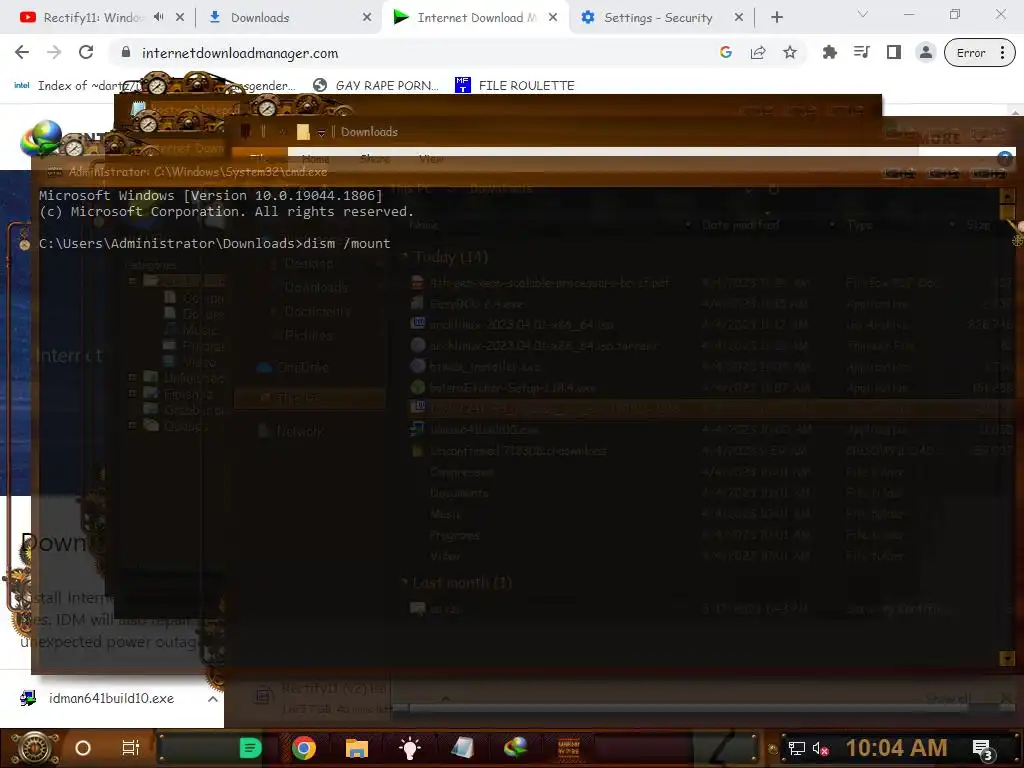The image size is (1024, 768).
Task: Share this page icon
Action: coord(758,53)
